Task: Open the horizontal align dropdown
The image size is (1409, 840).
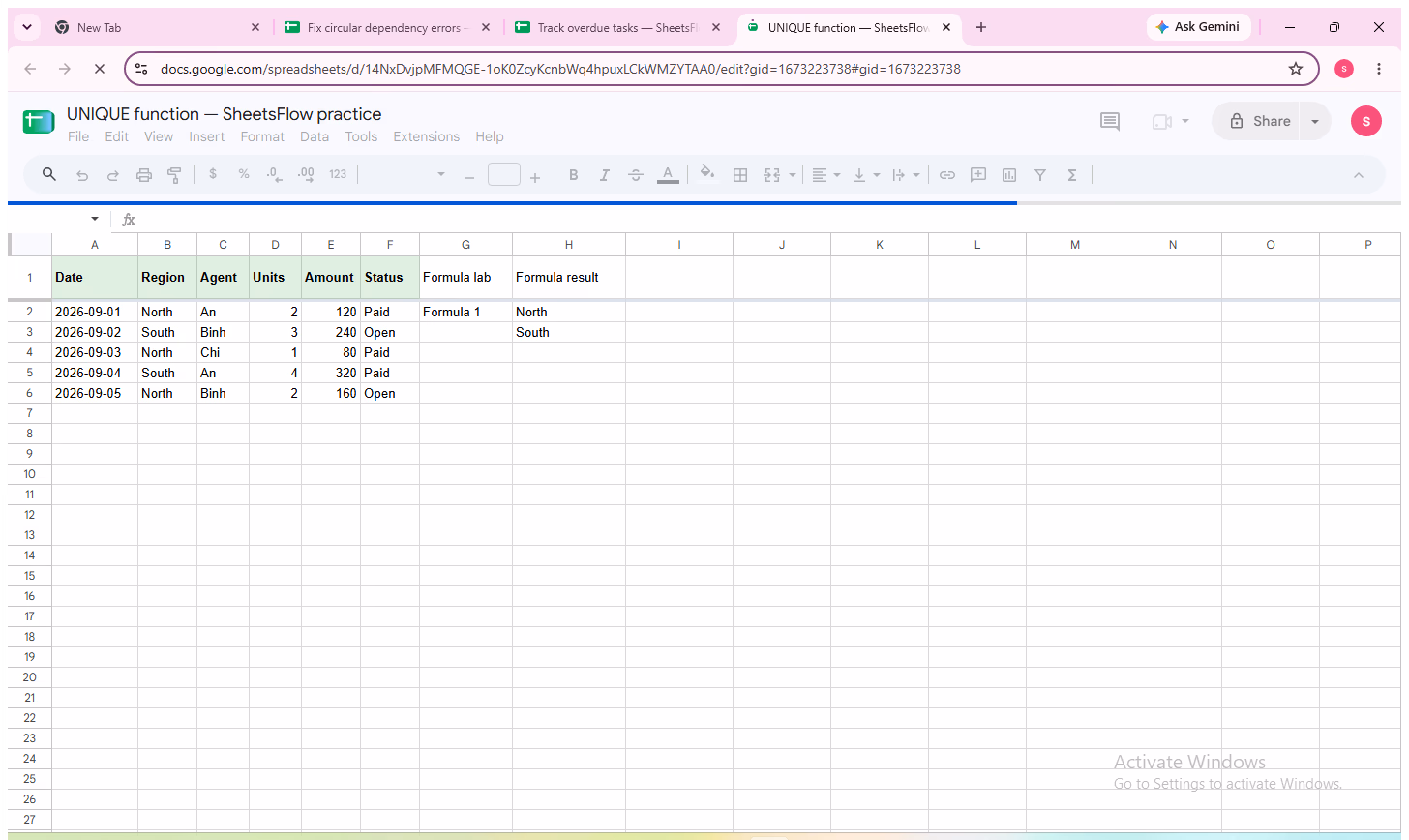Action: click(x=824, y=175)
